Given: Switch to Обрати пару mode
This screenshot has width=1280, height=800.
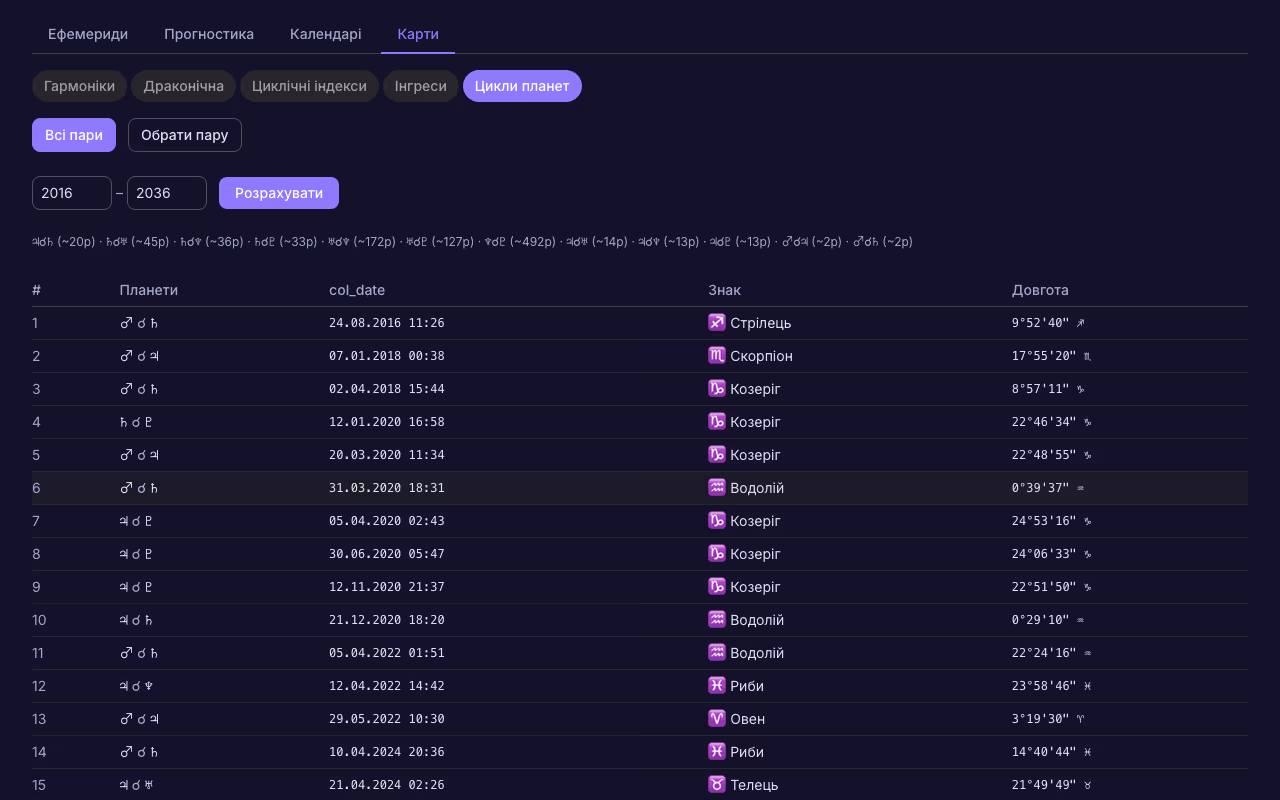Looking at the screenshot, I should point(185,135).
